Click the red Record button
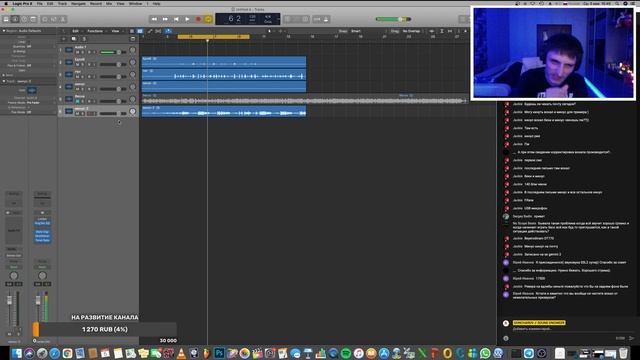This screenshot has width=640, height=360. [198, 19]
